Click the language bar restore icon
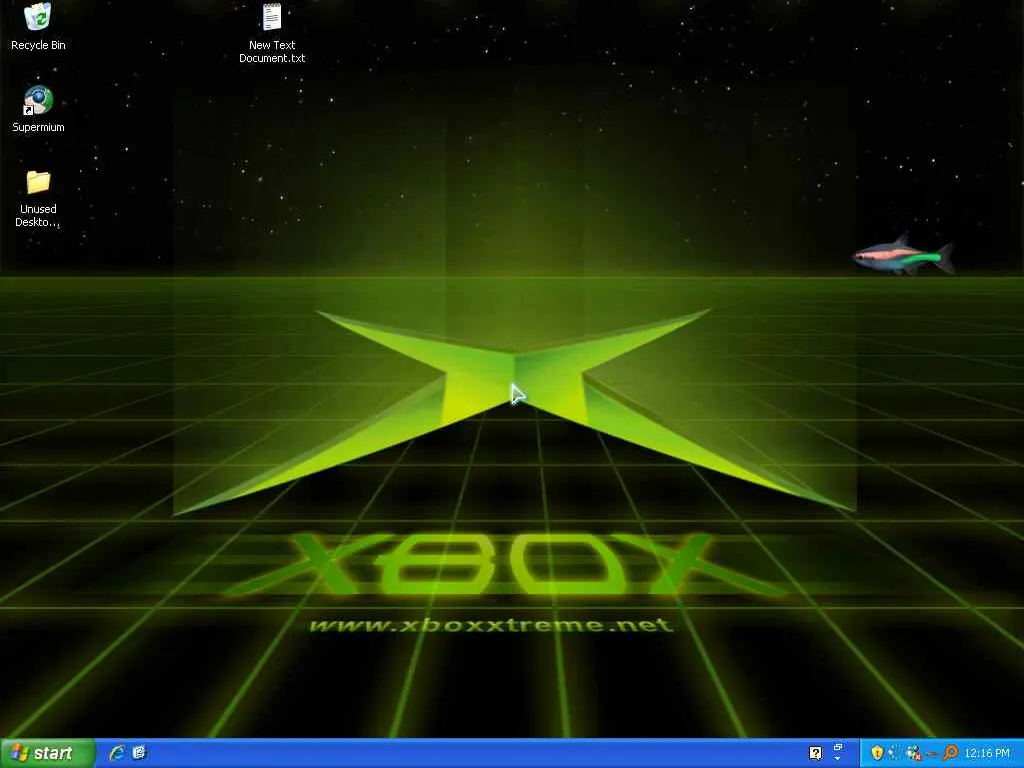This screenshot has height=768, width=1024. click(x=838, y=747)
